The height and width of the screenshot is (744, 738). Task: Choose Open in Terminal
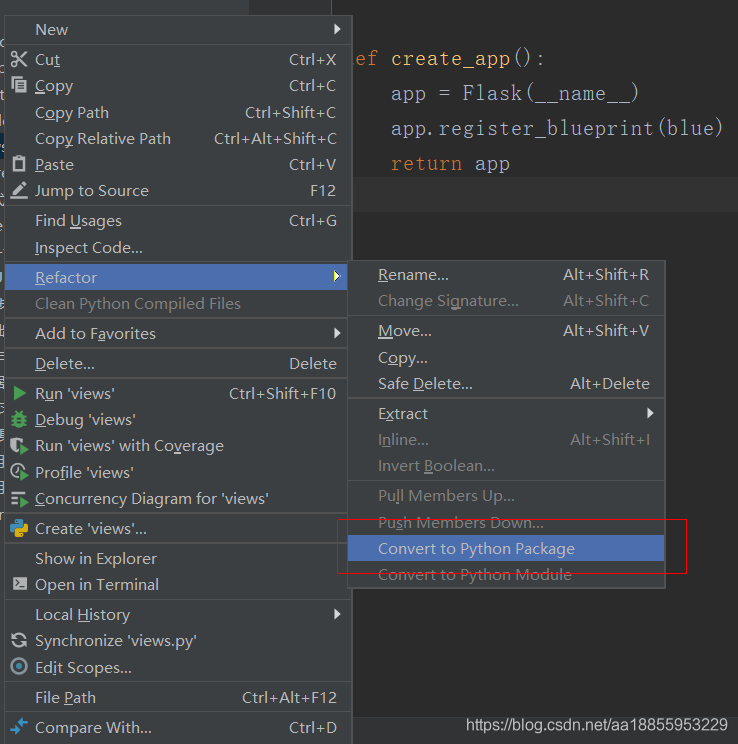[x=178, y=585]
